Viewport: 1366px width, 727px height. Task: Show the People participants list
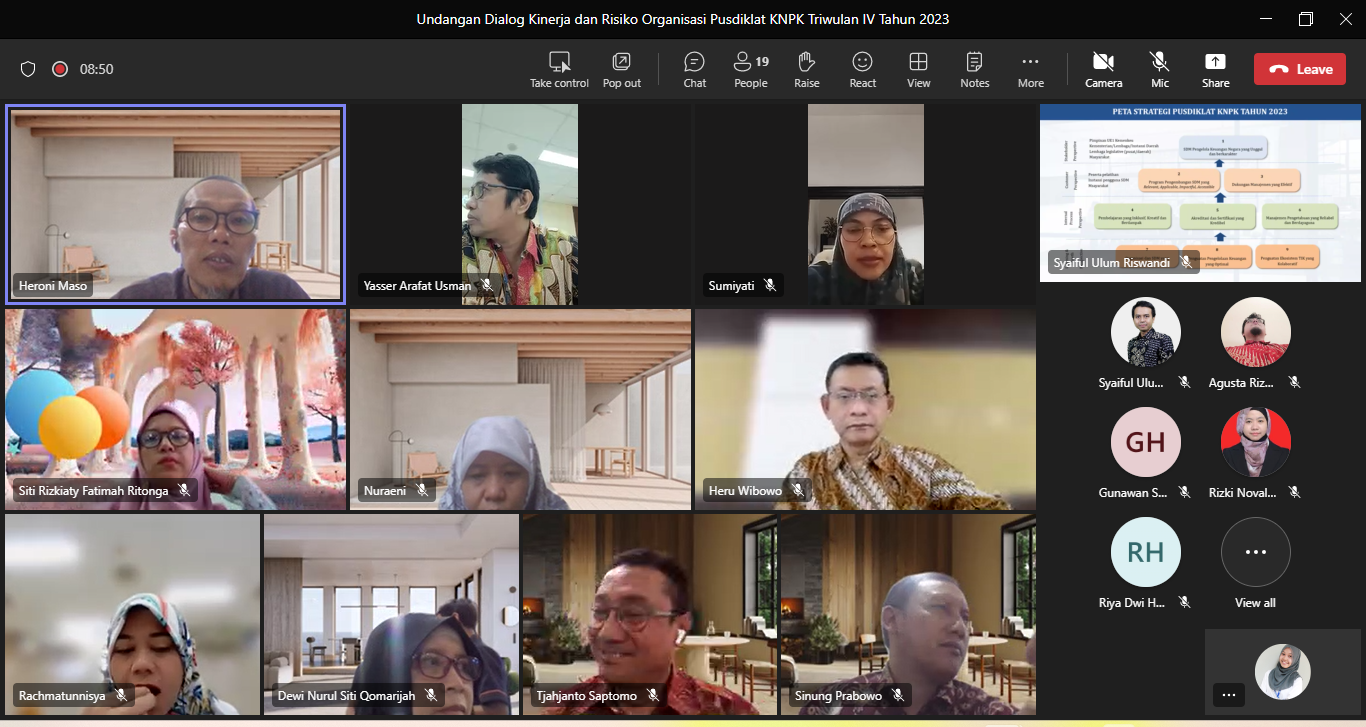click(x=751, y=69)
